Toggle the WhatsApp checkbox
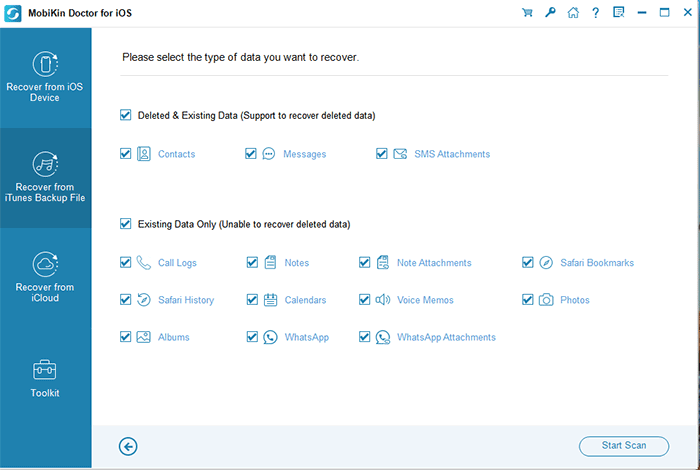 coord(252,337)
